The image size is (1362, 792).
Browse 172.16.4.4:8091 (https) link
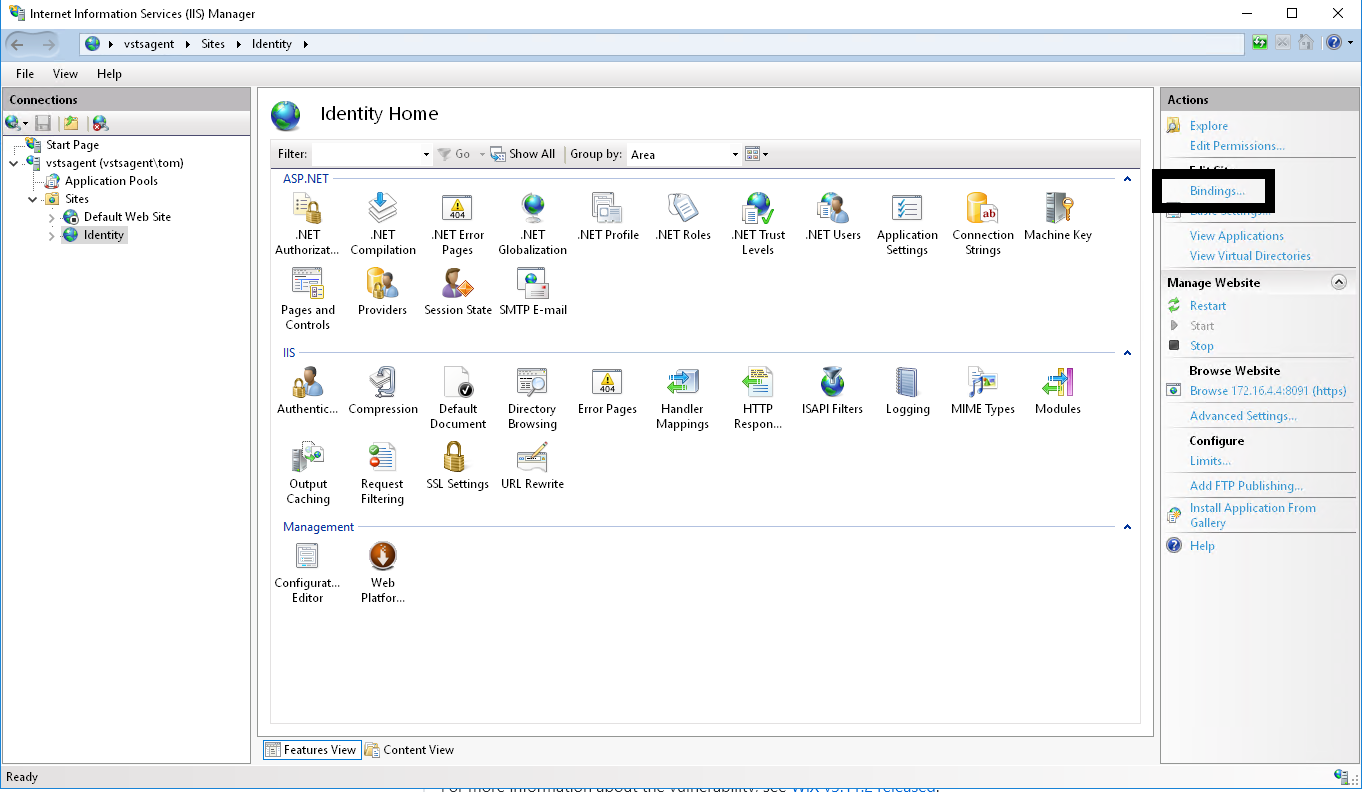click(x=1268, y=391)
